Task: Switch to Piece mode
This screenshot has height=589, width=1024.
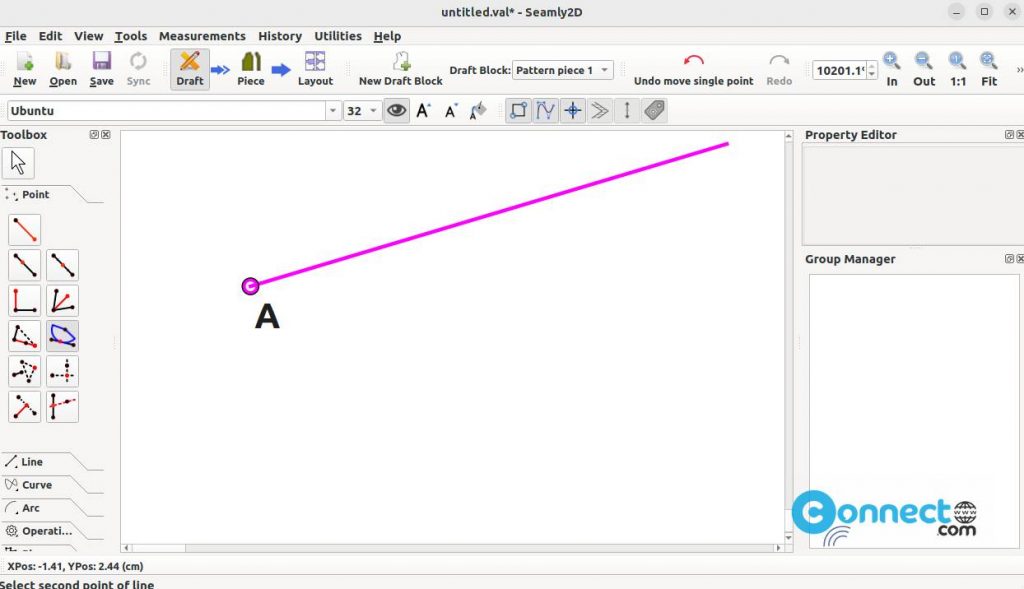Action: [x=251, y=68]
